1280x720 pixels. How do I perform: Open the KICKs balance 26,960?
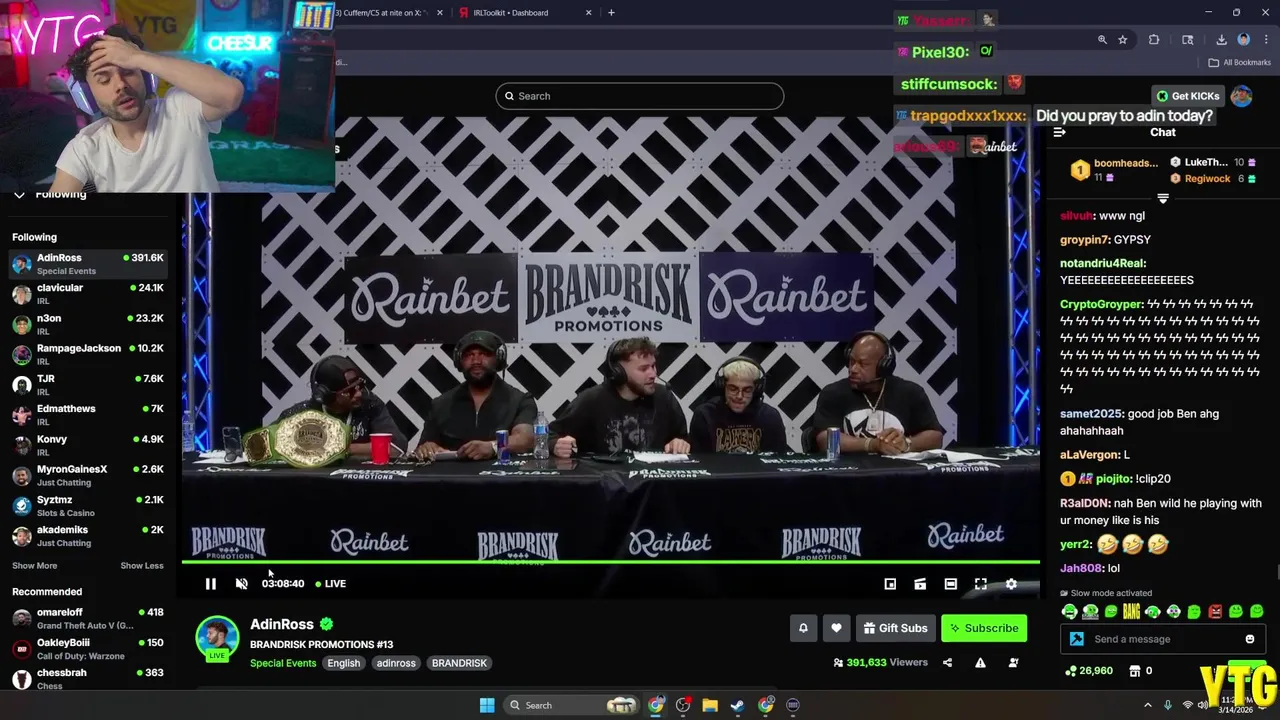(x=1089, y=671)
